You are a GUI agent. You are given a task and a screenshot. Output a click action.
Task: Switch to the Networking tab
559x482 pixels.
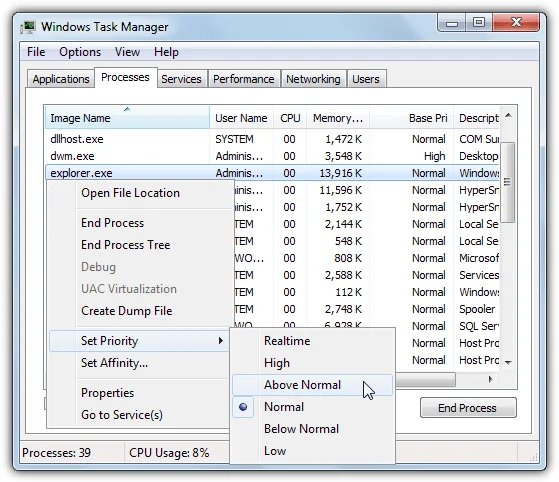(313, 79)
